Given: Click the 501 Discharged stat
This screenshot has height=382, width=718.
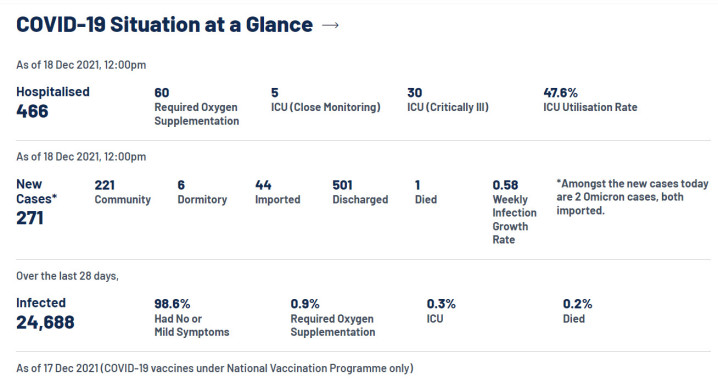Looking at the screenshot, I should point(360,192).
